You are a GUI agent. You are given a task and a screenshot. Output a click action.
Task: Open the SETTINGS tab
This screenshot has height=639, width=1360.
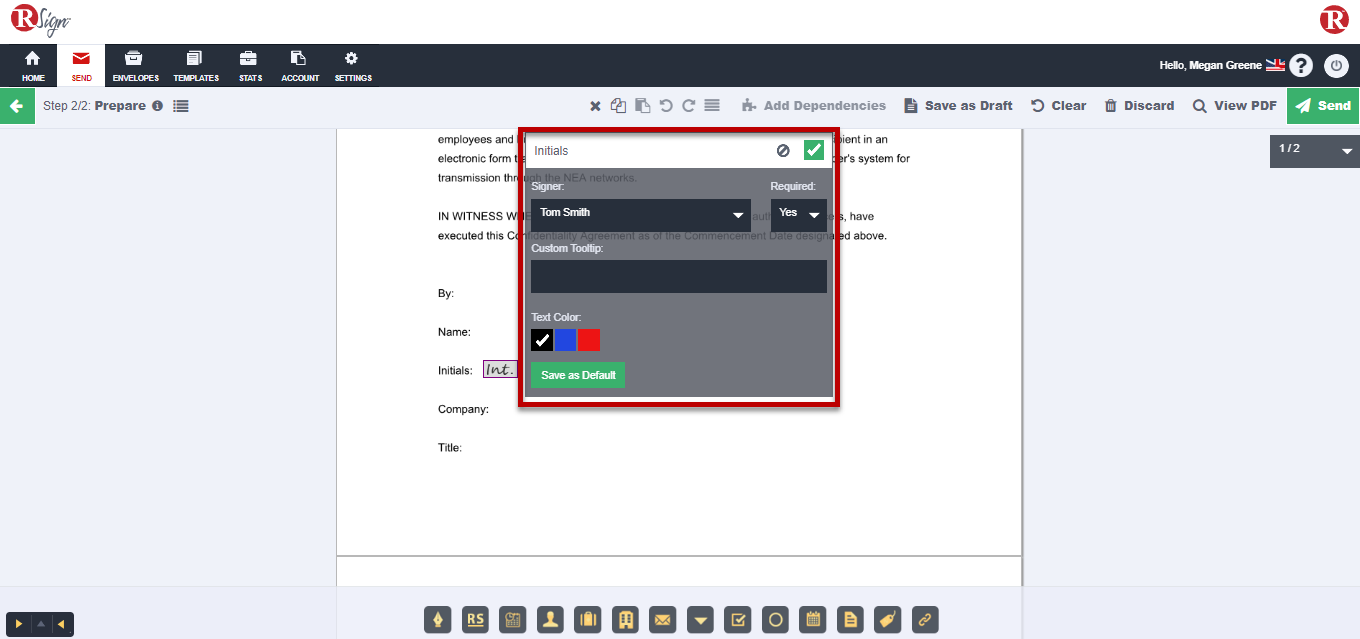(352, 65)
